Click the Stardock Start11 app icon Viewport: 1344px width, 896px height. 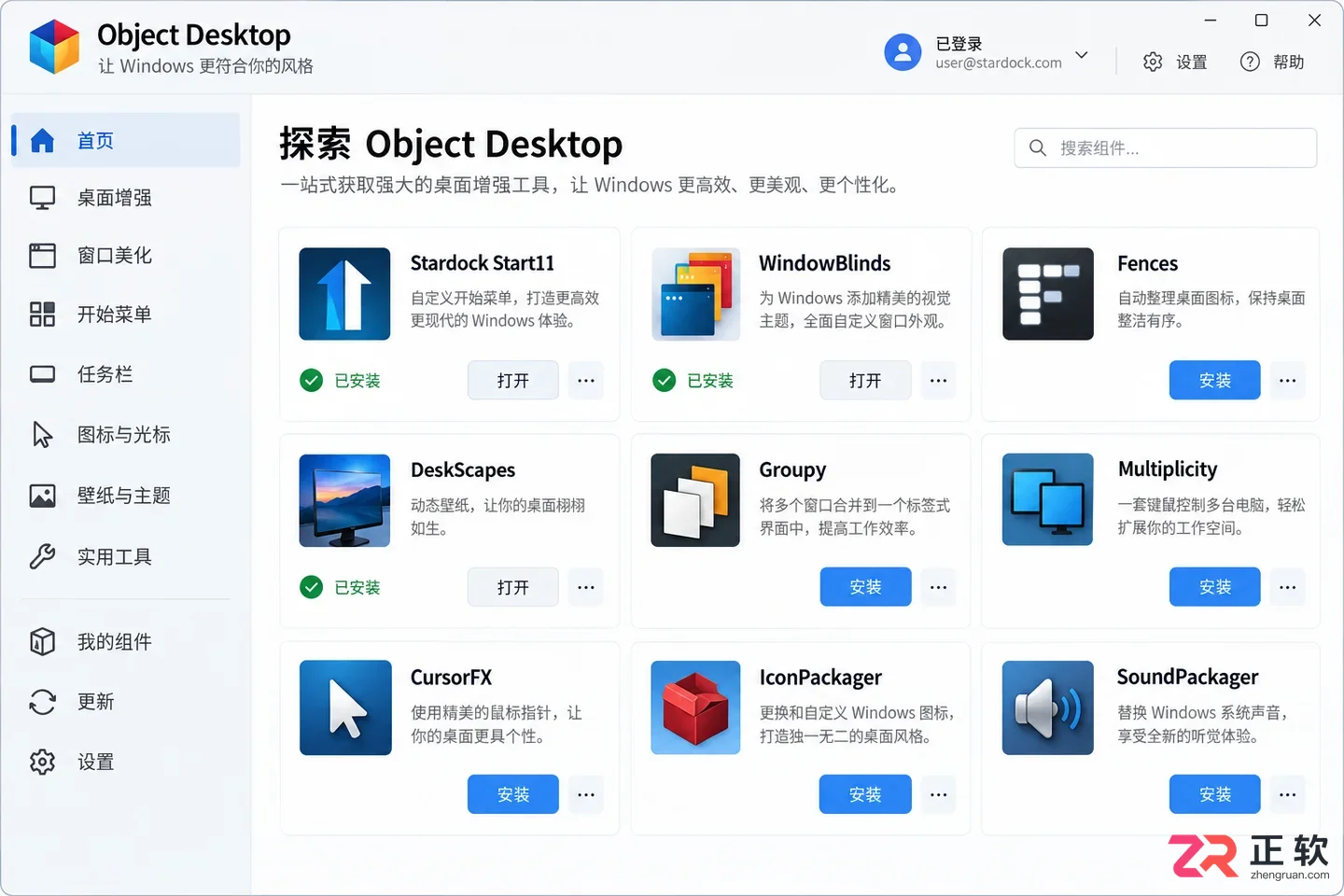pos(344,294)
